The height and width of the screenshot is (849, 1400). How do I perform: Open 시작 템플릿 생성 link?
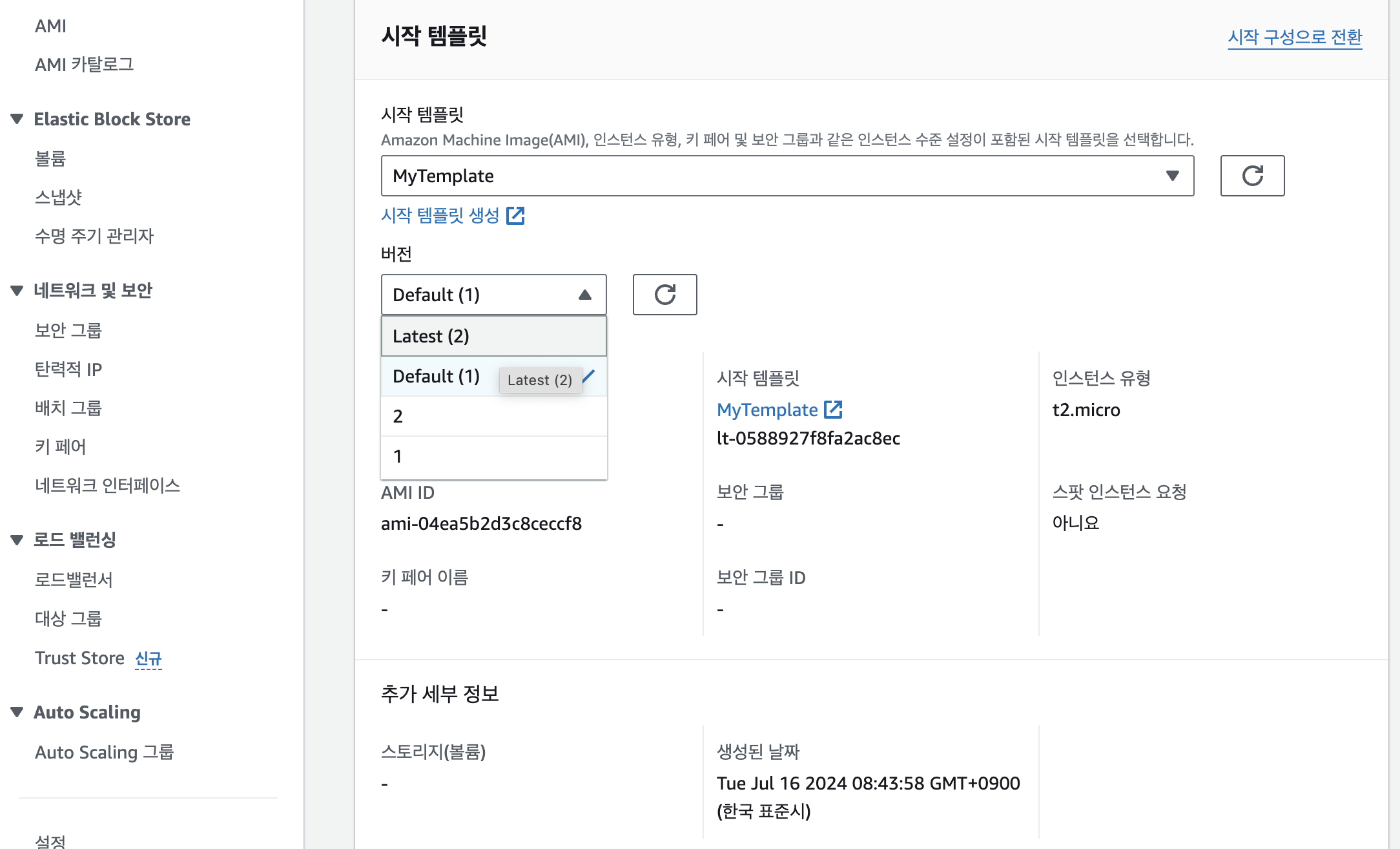[440, 215]
